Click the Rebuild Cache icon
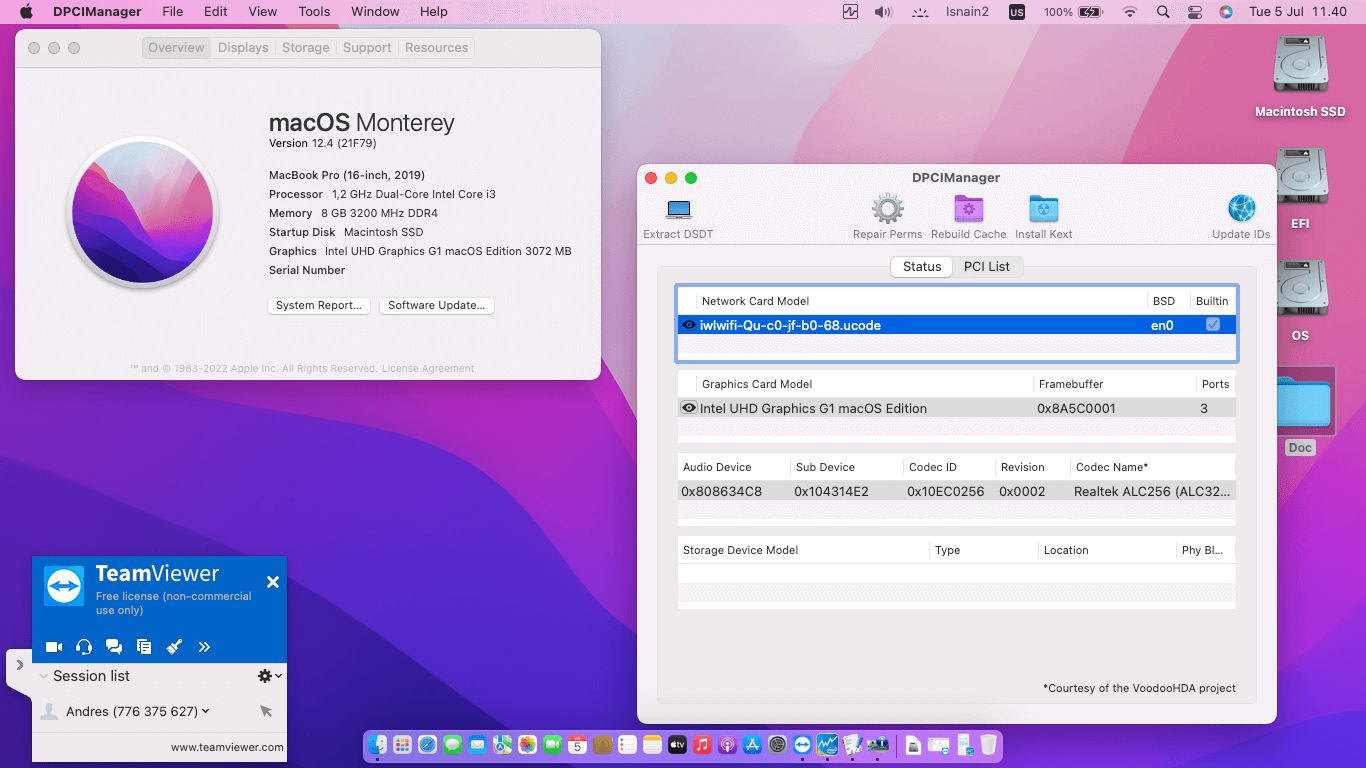 point(968,207)
